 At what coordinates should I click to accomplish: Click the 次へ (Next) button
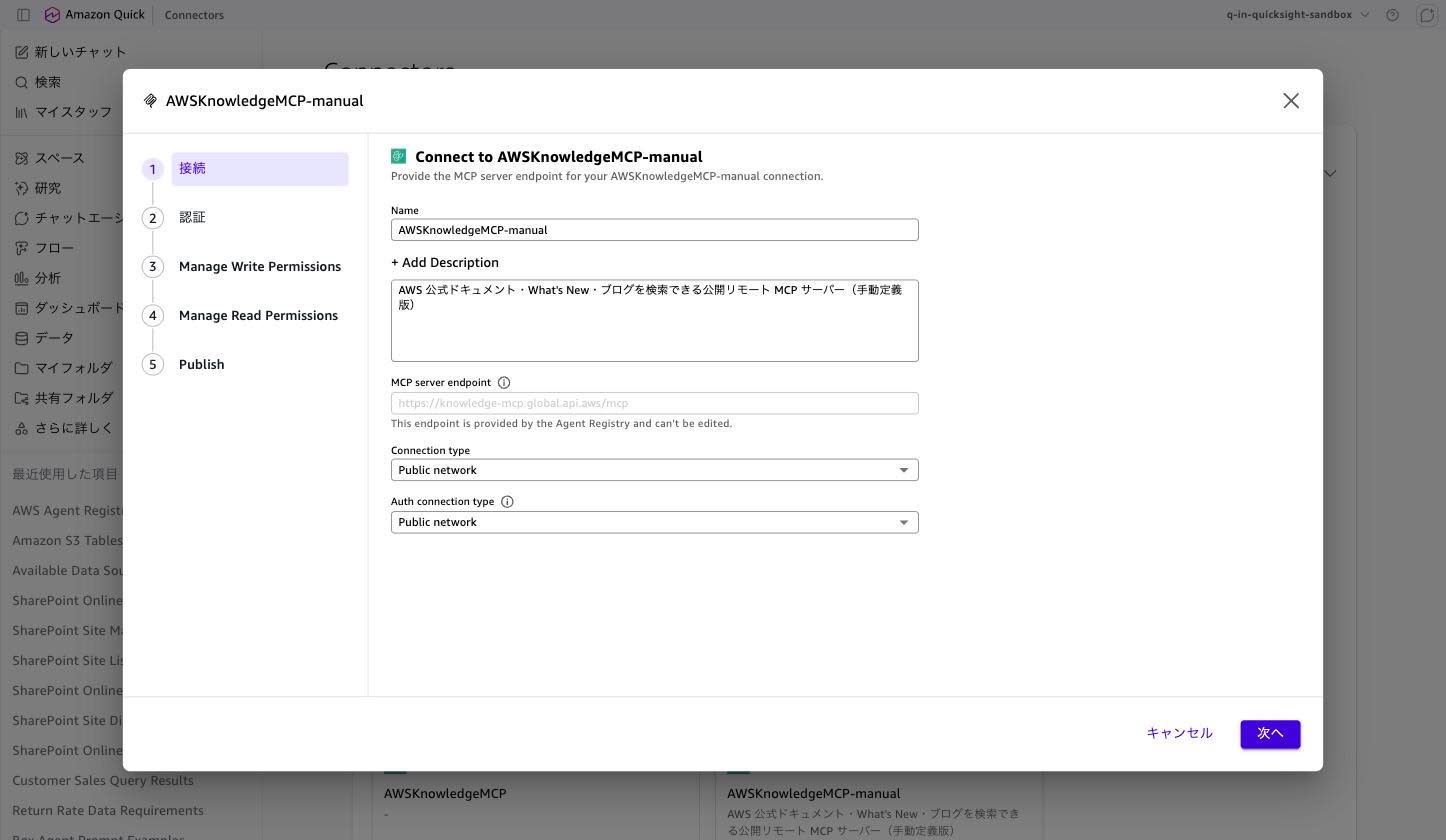(1270, 734)
